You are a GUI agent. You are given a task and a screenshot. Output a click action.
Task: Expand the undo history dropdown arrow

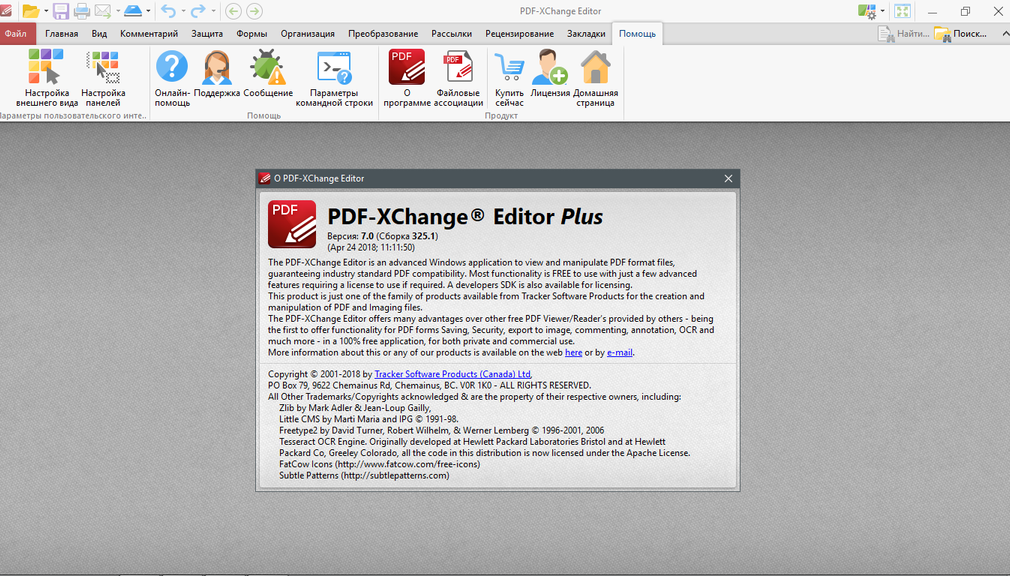point(184,11)
